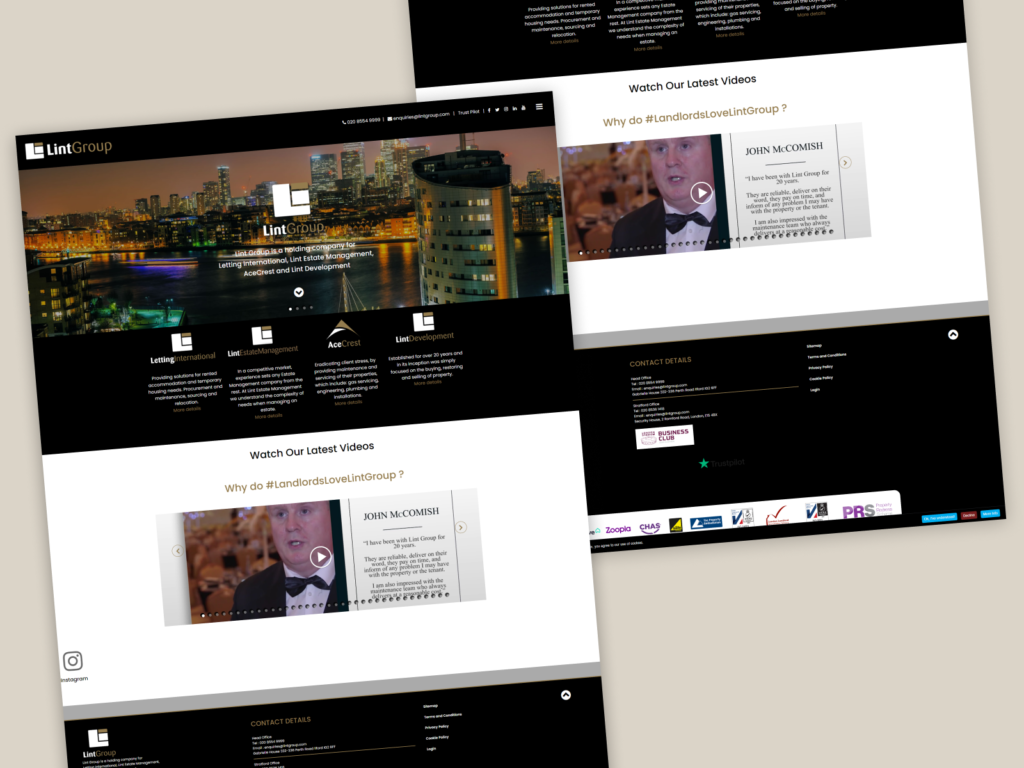Open the large Instagram icon below the videos
The image size is (1024, 768).
[73, 661]
